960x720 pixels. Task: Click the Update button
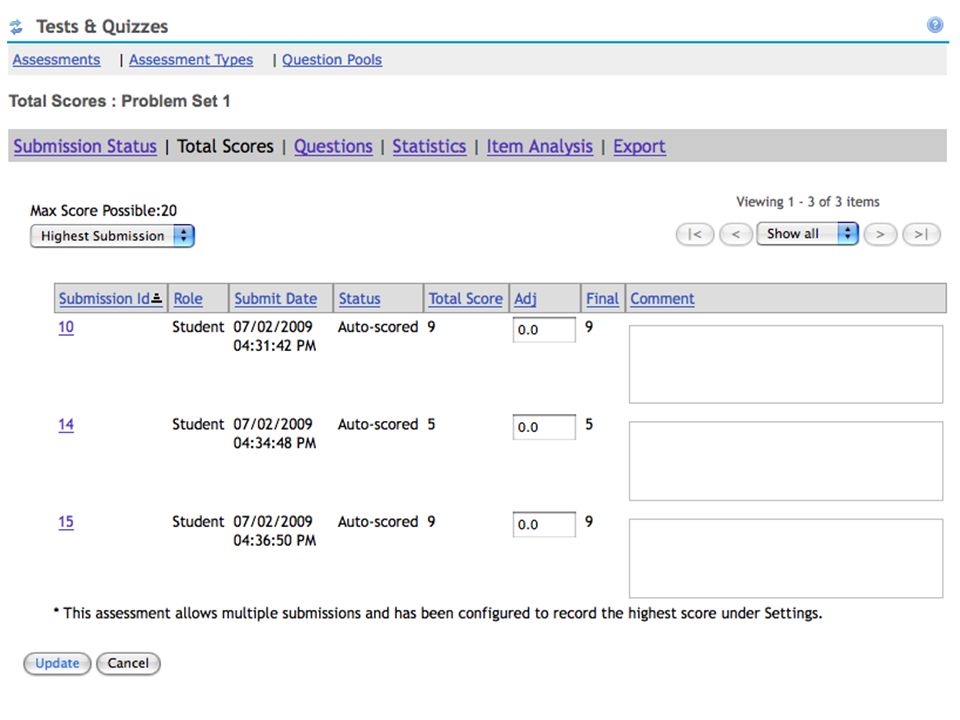tap(57, 663)
